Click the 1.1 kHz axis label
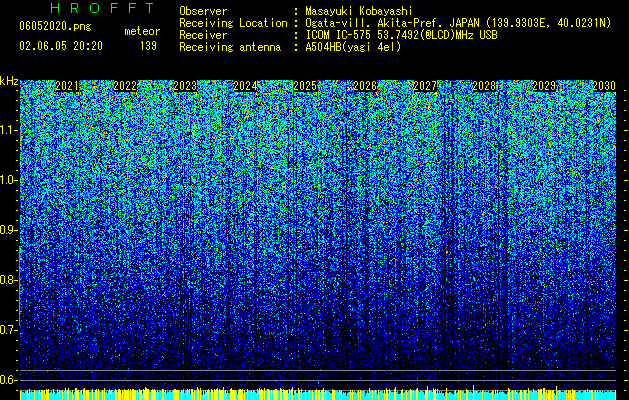The width and height of the screenshot is (629, 400). pyautogui.click(x=9, y=130)
